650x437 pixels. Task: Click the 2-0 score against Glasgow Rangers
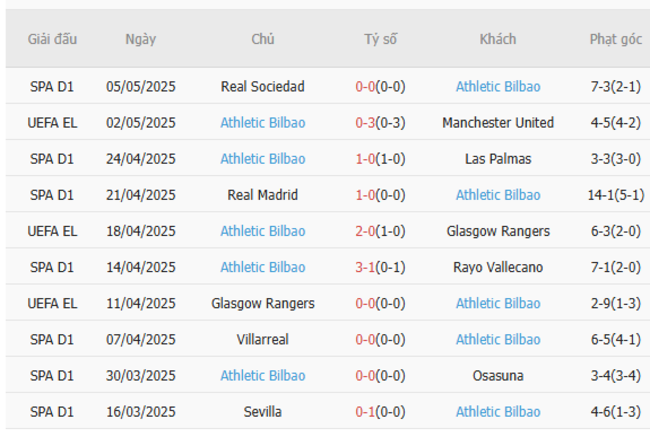click(365, 231)
